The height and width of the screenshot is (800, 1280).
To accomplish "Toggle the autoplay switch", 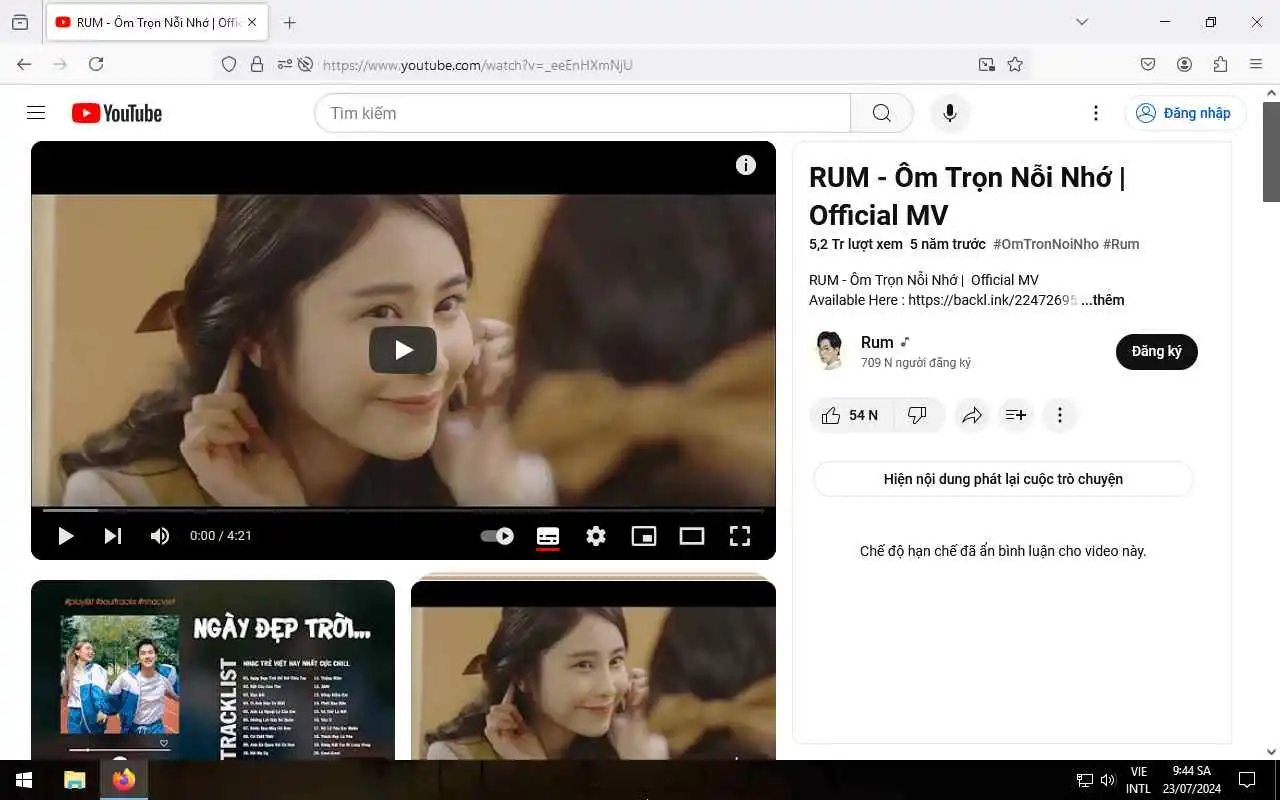I will (497, 536).
